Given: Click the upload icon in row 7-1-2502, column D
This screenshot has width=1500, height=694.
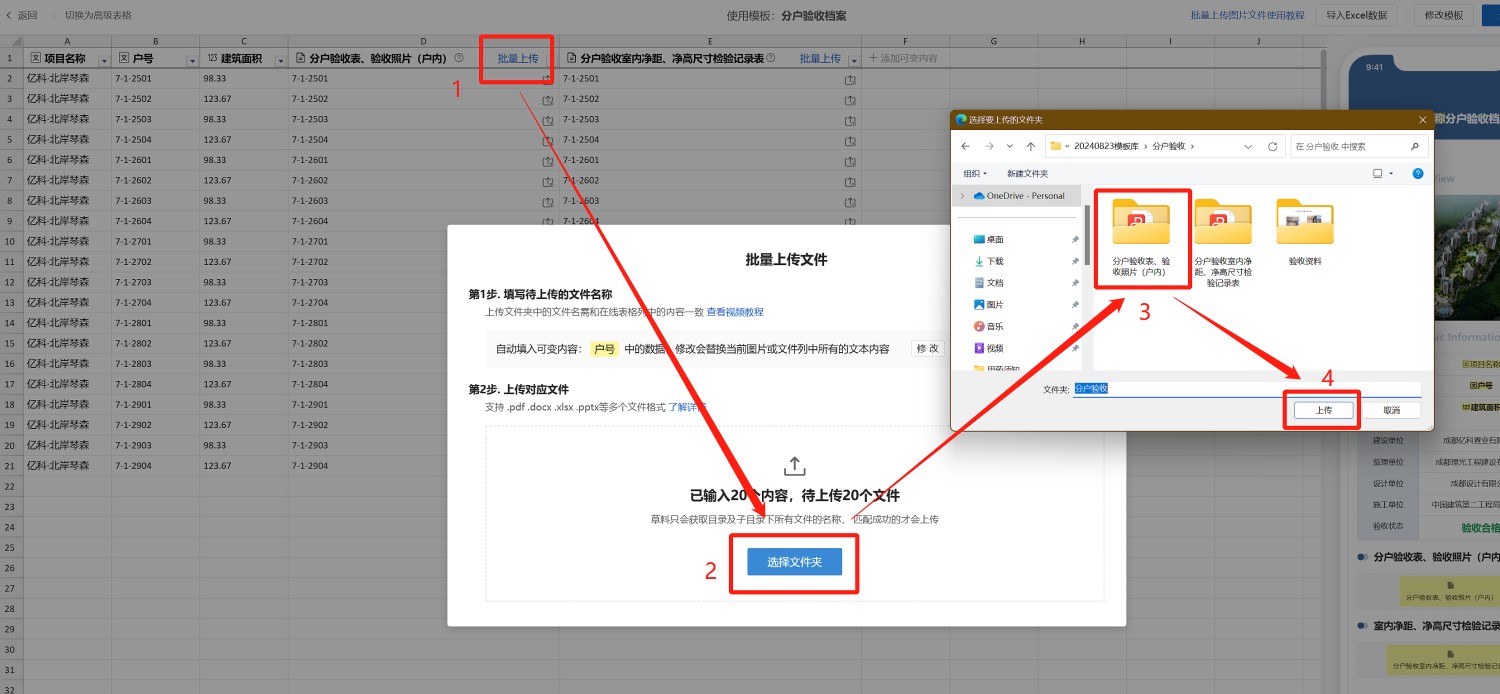Looking at the screenshot, I should point(548,99).
